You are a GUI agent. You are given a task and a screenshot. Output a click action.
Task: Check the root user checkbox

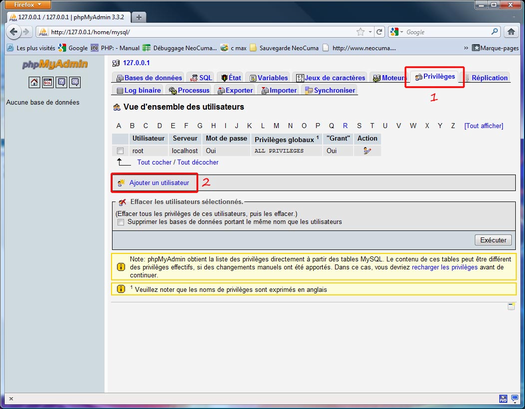coord(120,151)
